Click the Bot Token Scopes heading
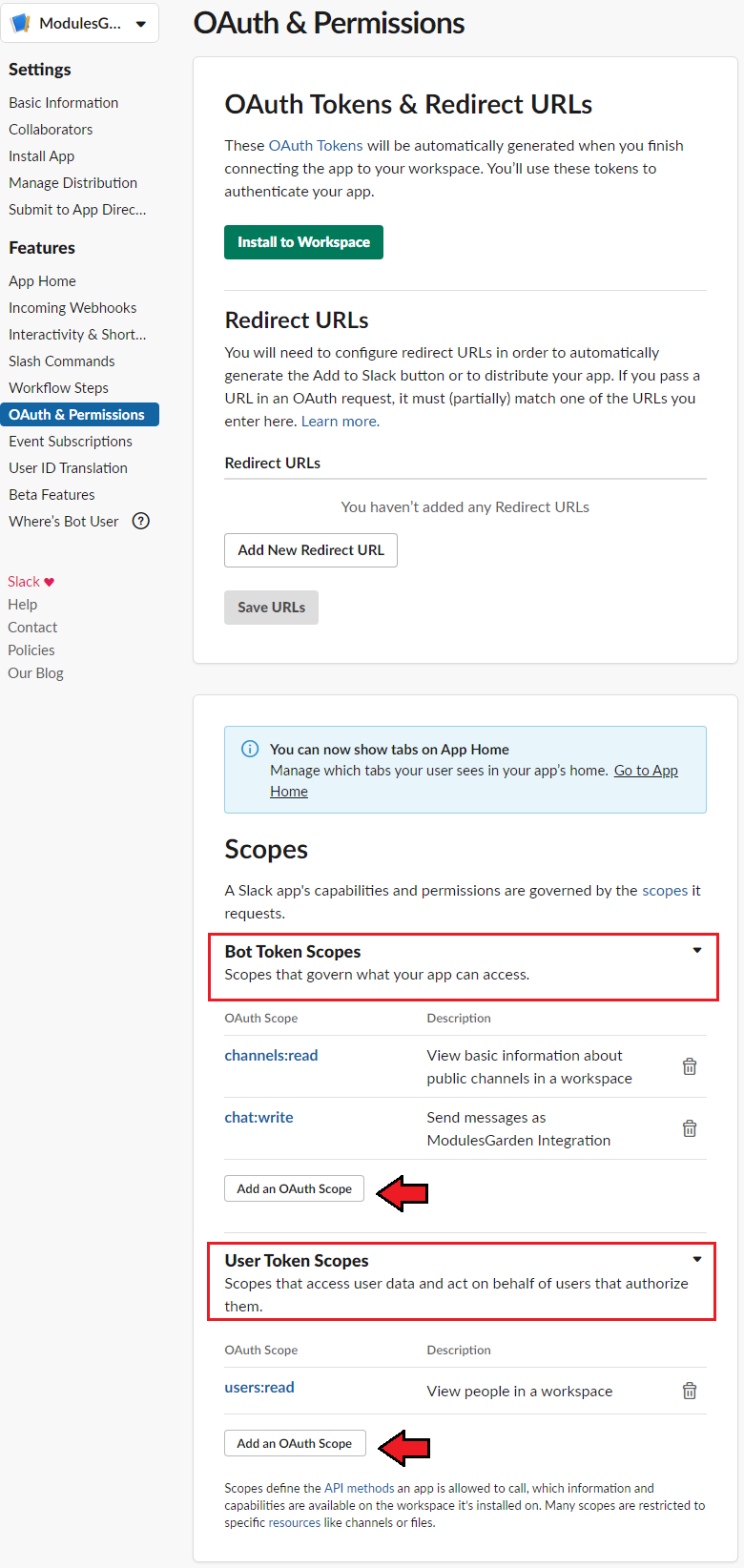Screen dimensions: 744x1568 pyautogui.click(x=293, y=951)
